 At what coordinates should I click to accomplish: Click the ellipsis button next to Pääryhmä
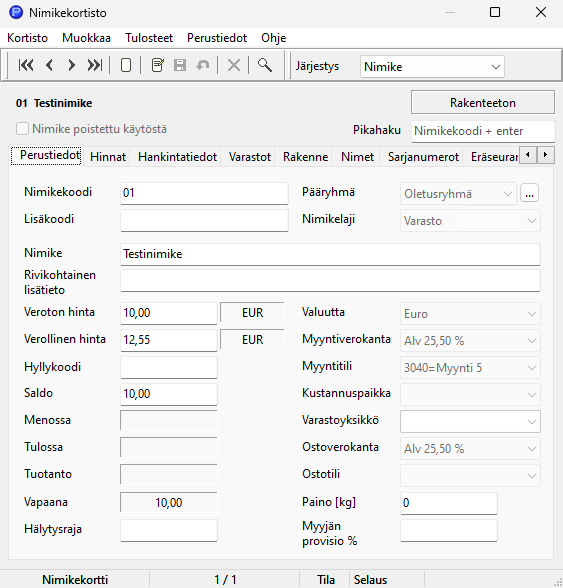pyautogui.click(x=529, y=193)
